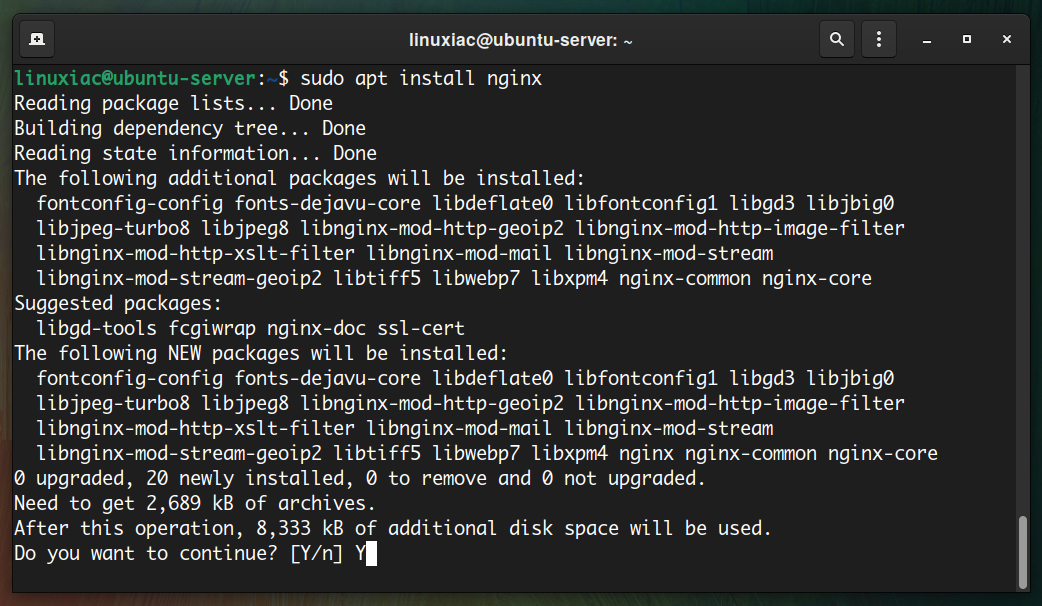Screen dimensions: 1042x606
Task: Click the 'Need to get 2,689 kB of archives.' line
Action: pos(195,504)
